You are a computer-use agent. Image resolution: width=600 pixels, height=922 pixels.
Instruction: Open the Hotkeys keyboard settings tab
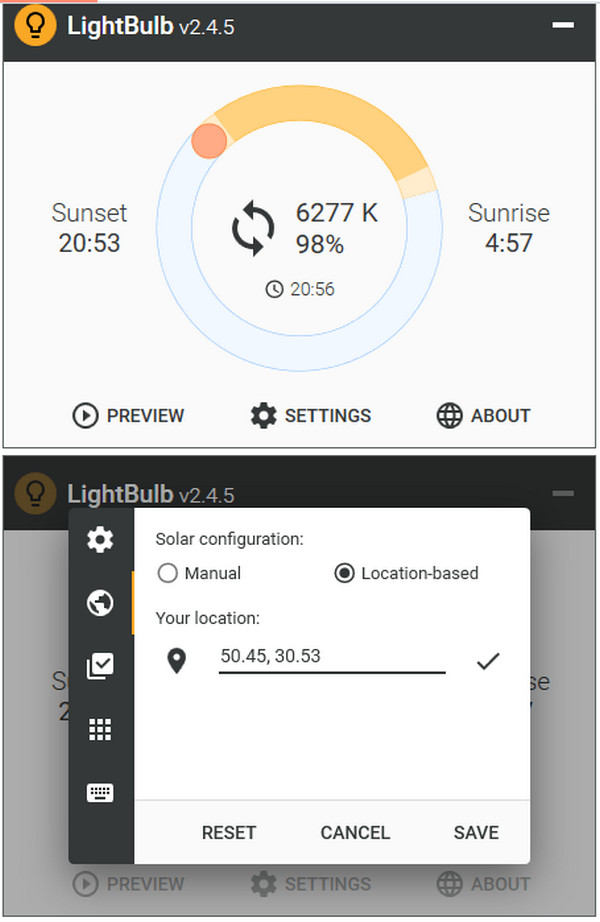[100, 793]
